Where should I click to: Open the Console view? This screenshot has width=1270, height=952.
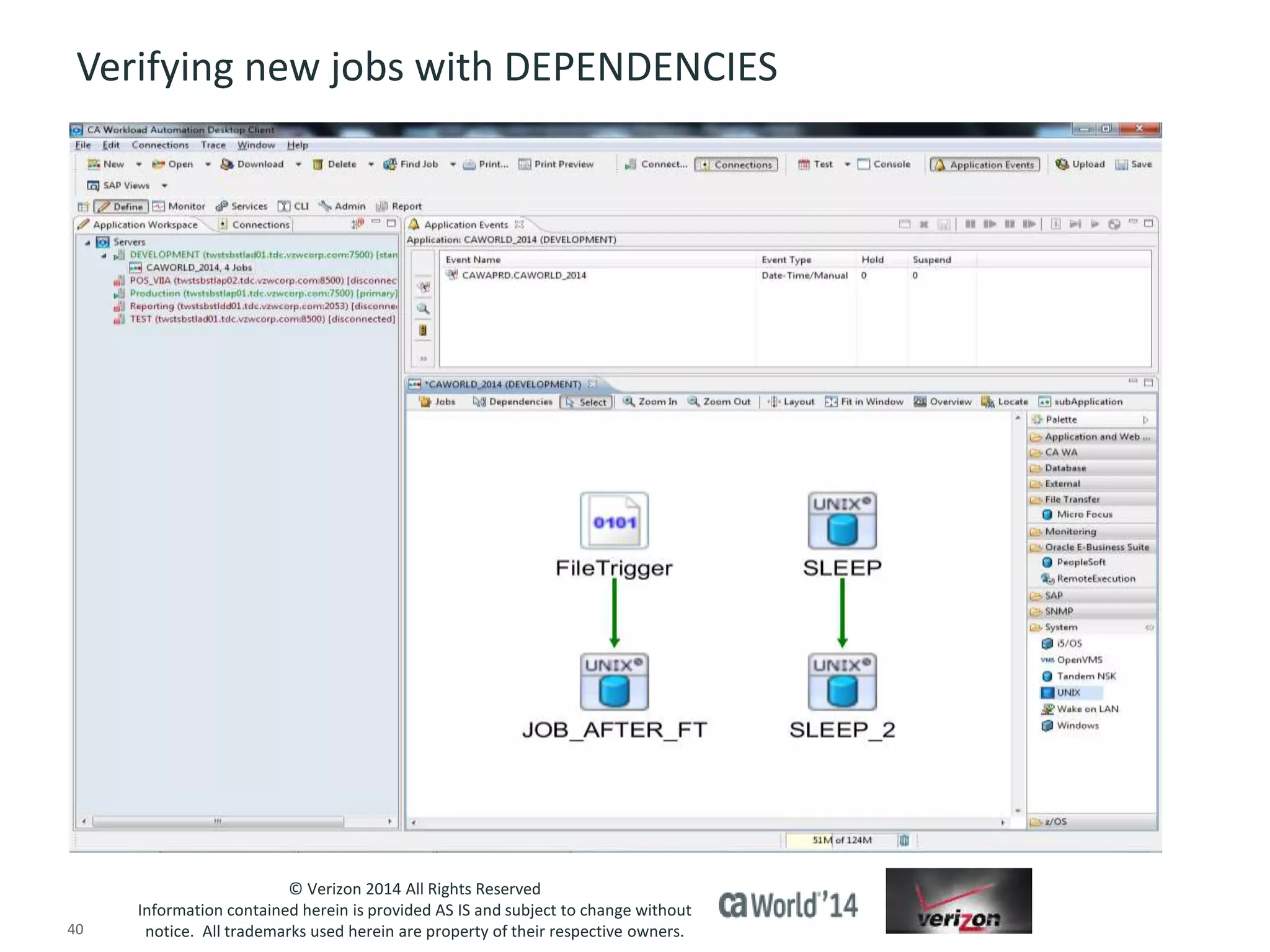point(884,164)
